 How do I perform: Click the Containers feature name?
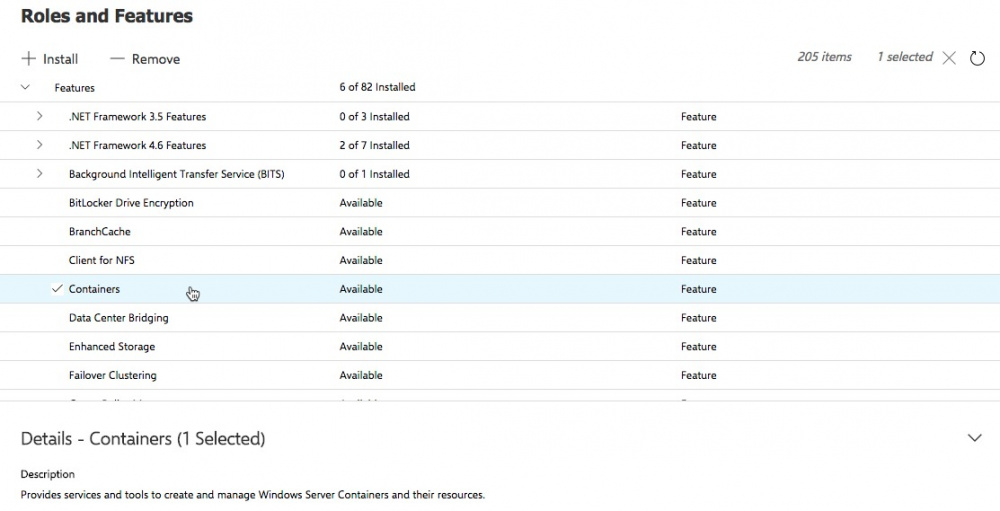coord(94,289)
